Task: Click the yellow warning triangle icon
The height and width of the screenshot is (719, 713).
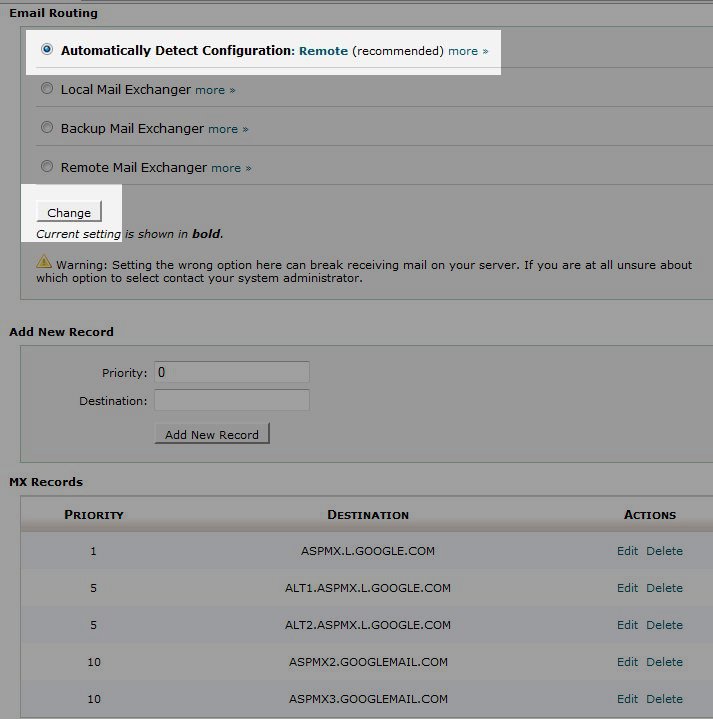Action: coord(44,263)
